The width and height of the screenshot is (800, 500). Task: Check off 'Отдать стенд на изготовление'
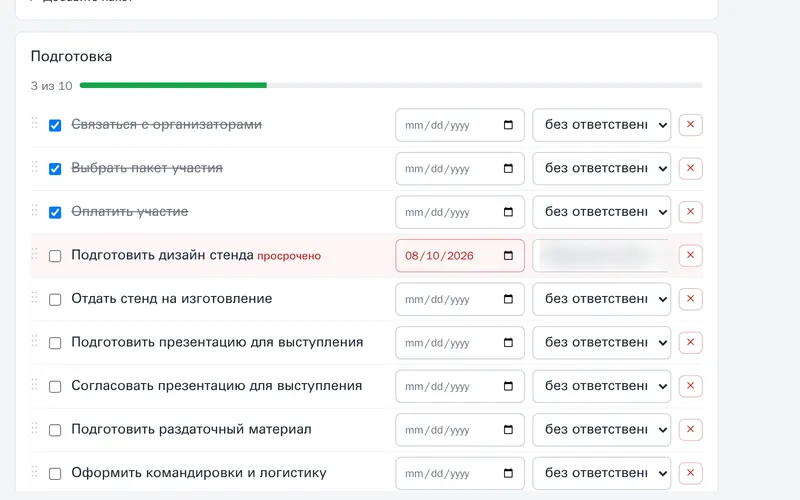(x=55, y=299)
